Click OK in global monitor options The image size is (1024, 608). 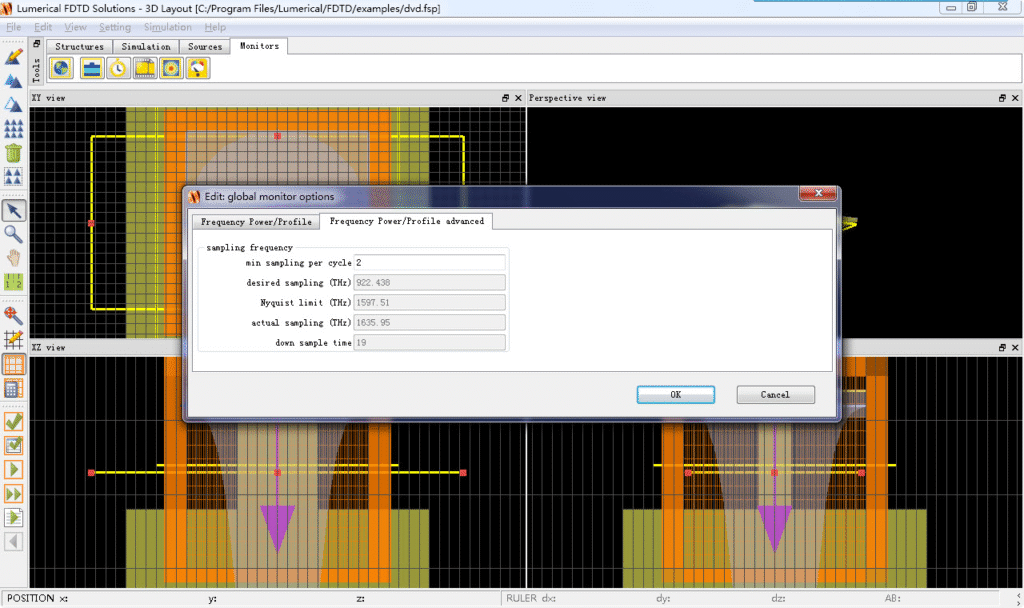[675, 395]
